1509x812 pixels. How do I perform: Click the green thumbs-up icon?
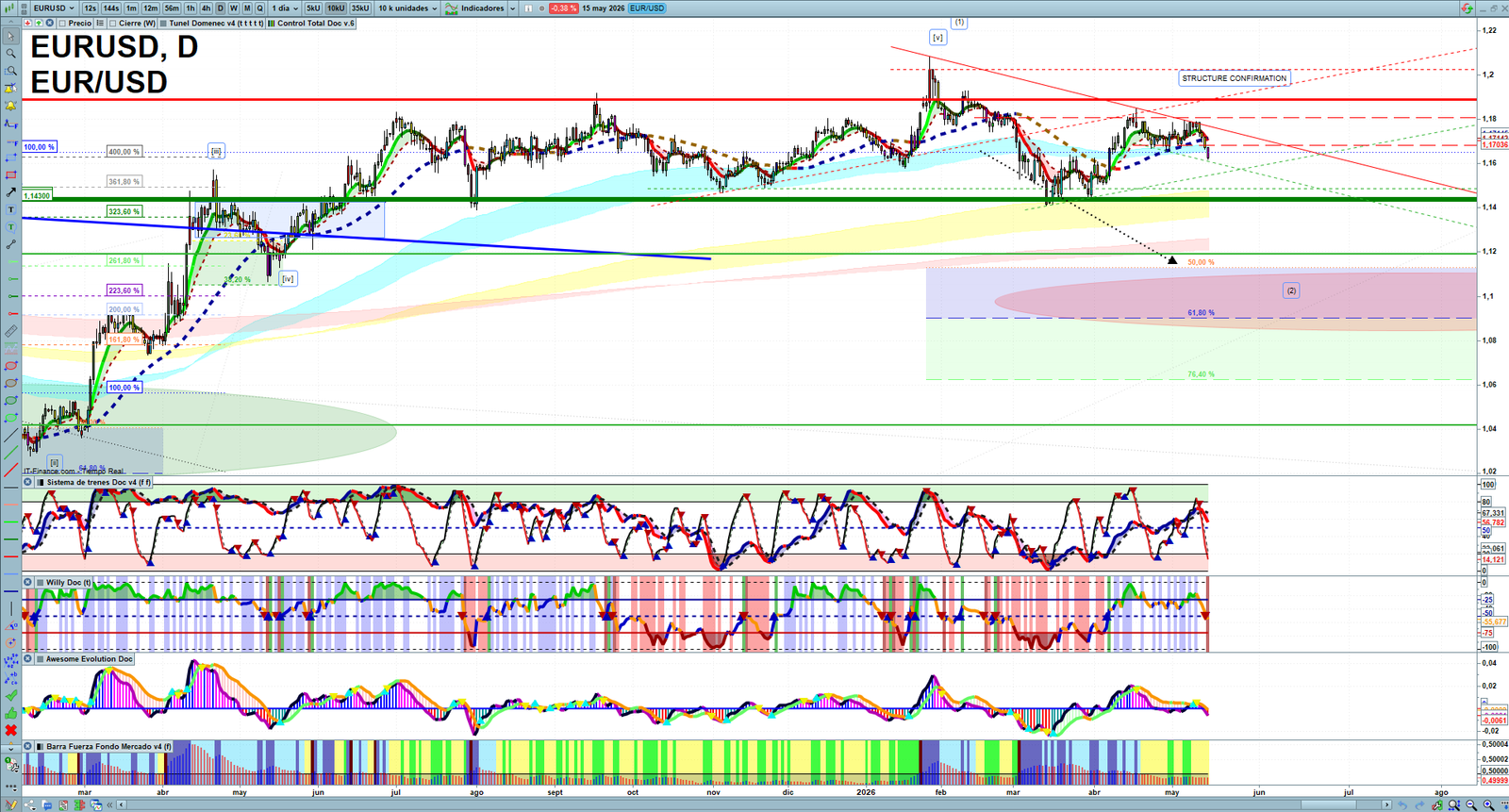[10, 712]
